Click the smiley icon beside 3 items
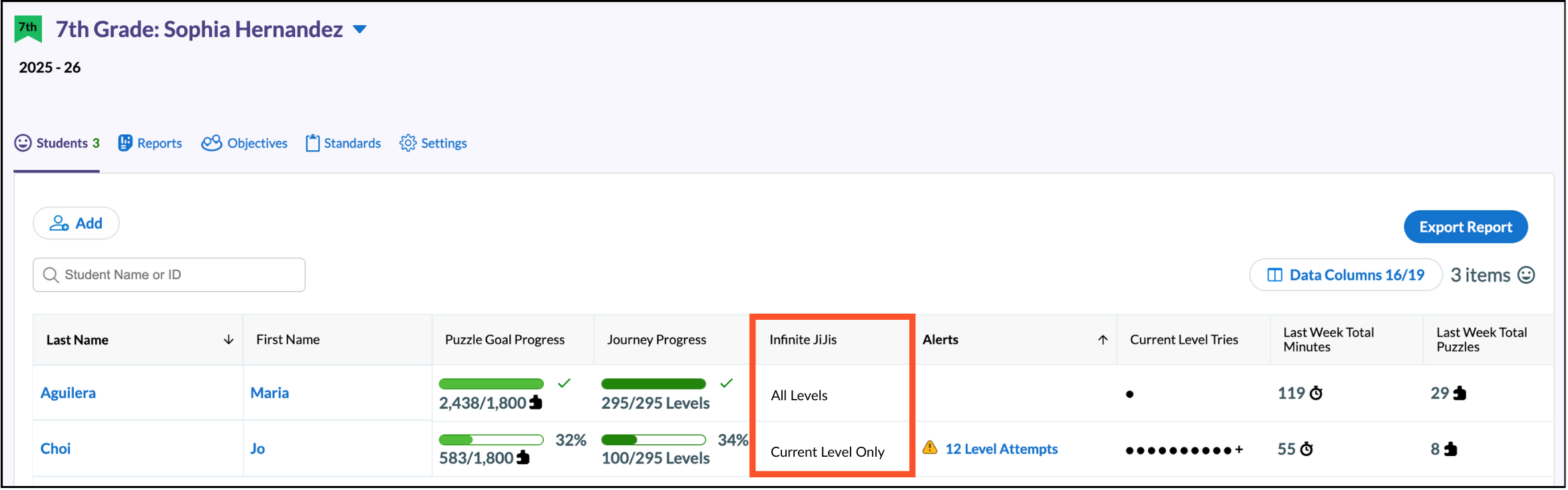Image resolution: width=1568 pixels, height=490 pixels. (x=1526, y=275)
